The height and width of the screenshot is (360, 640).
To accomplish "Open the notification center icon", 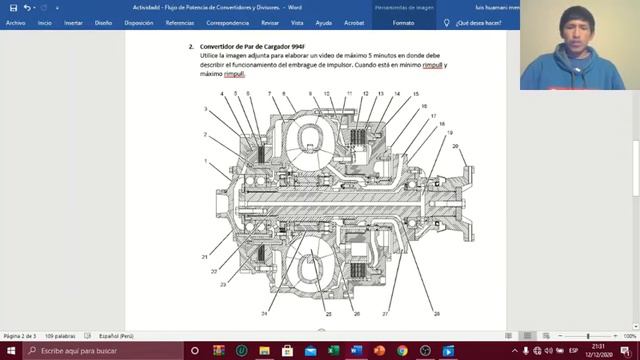I will pyautogui.click(x=626, y=351).
